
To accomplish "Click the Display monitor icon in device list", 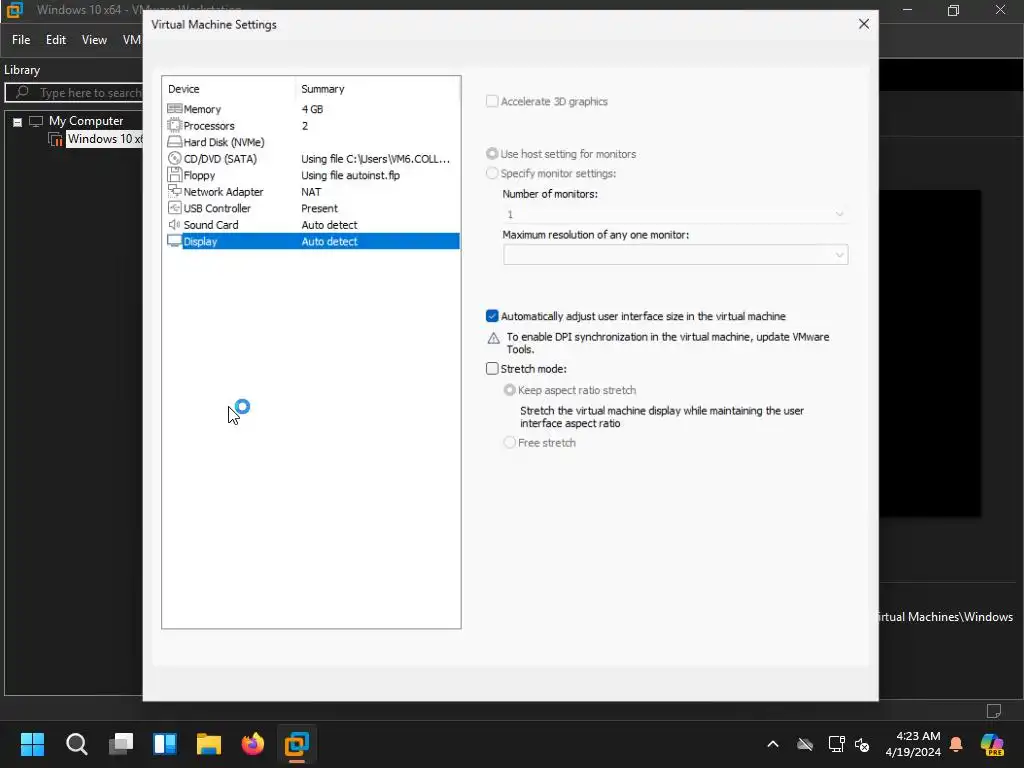I will click(174, 241).
